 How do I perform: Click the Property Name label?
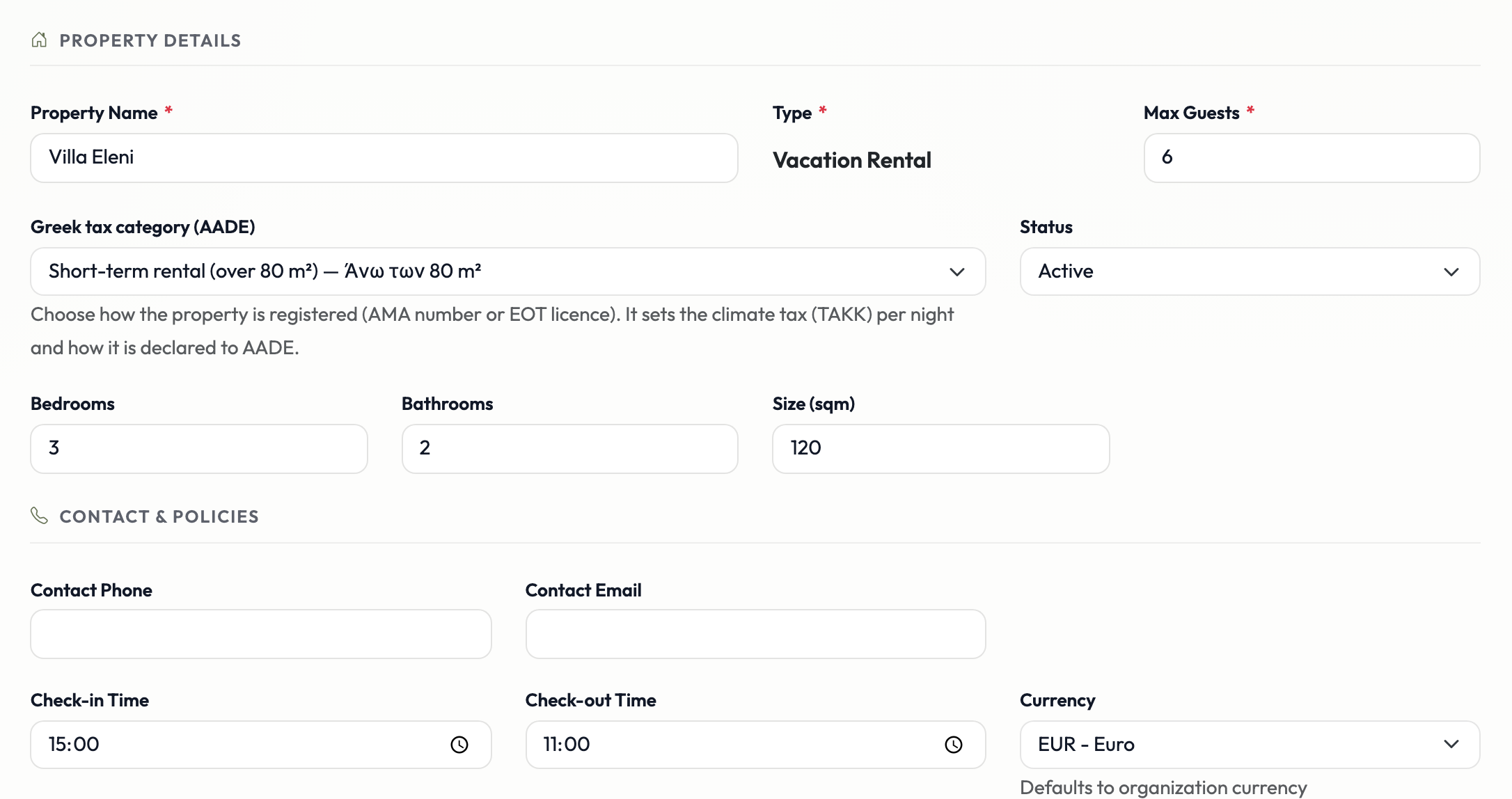(x=94, y=113)
